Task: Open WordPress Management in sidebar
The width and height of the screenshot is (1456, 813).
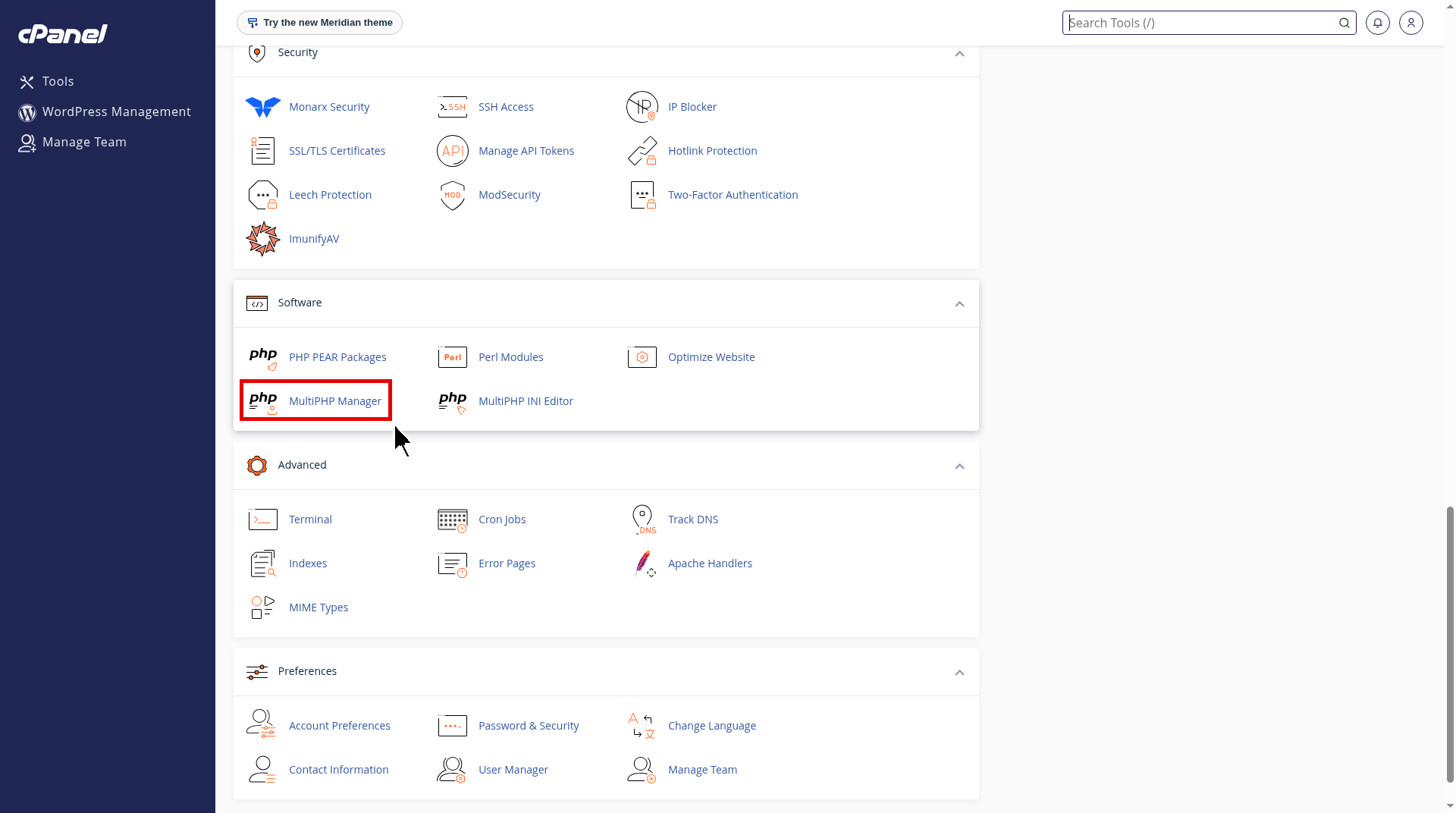Action: pos(105,111)
